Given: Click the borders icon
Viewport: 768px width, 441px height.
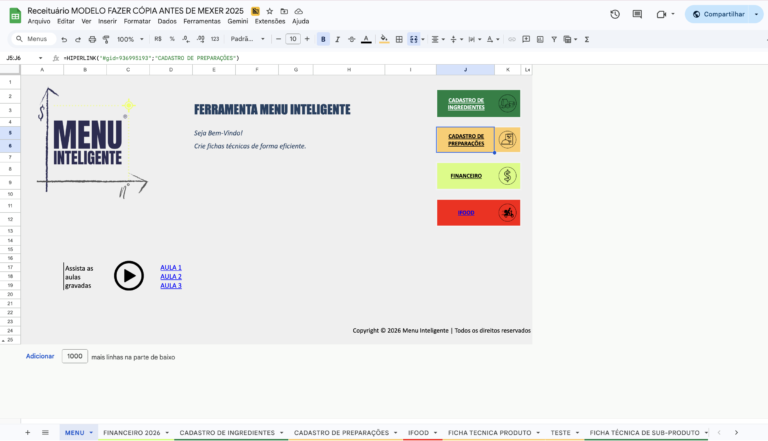Looking at the screenshot, I should [x=399, y=39].
